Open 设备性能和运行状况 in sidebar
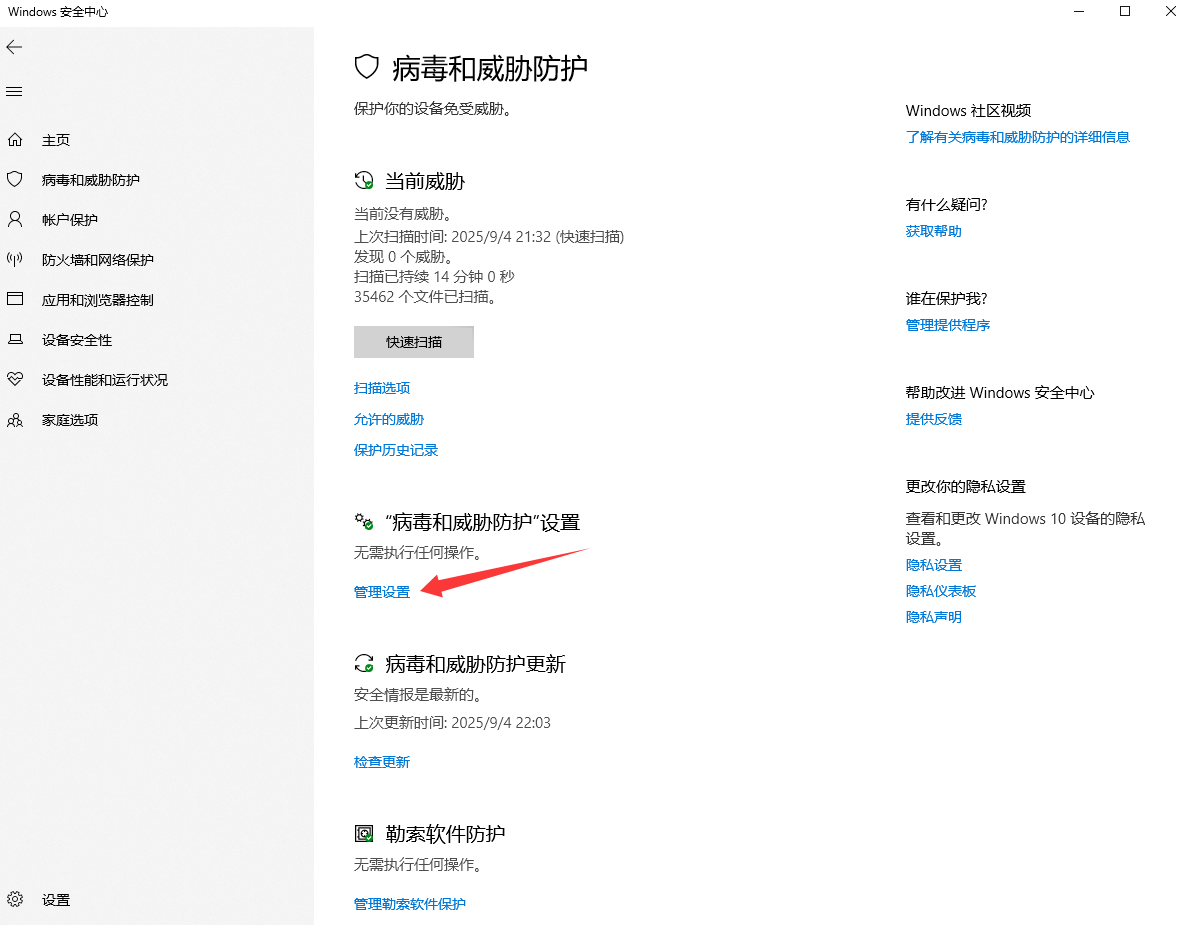1181x925 pixels. pyautogui.click(x=104, y=380)
